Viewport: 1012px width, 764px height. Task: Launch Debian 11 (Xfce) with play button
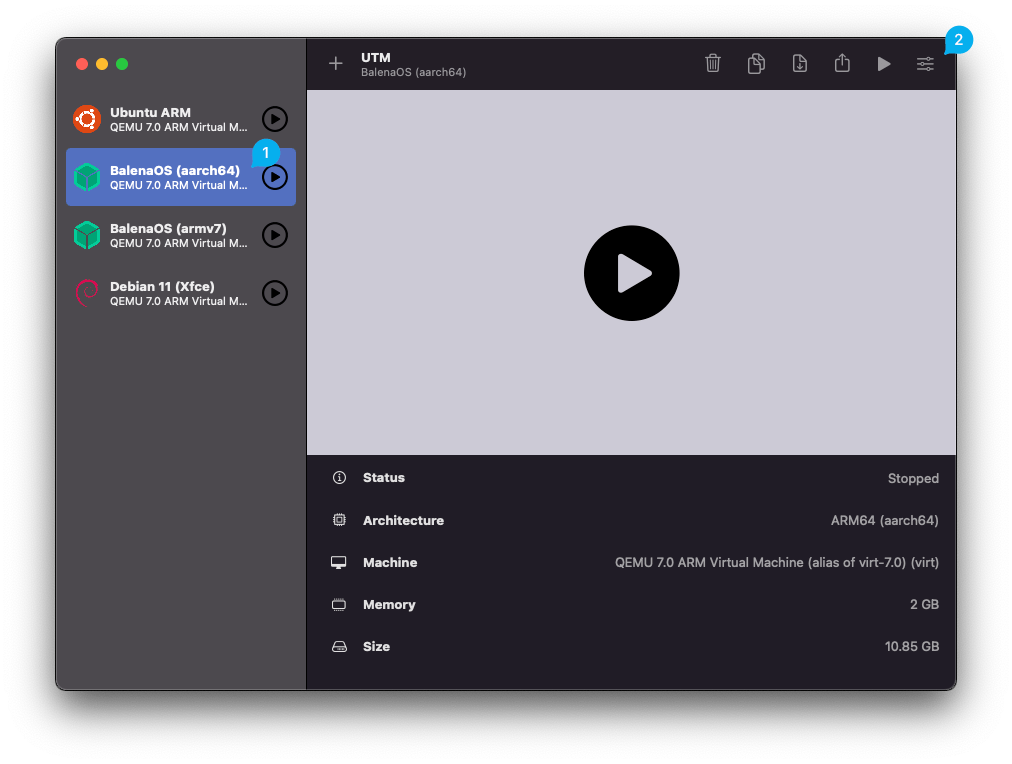[x=274, y=293]
